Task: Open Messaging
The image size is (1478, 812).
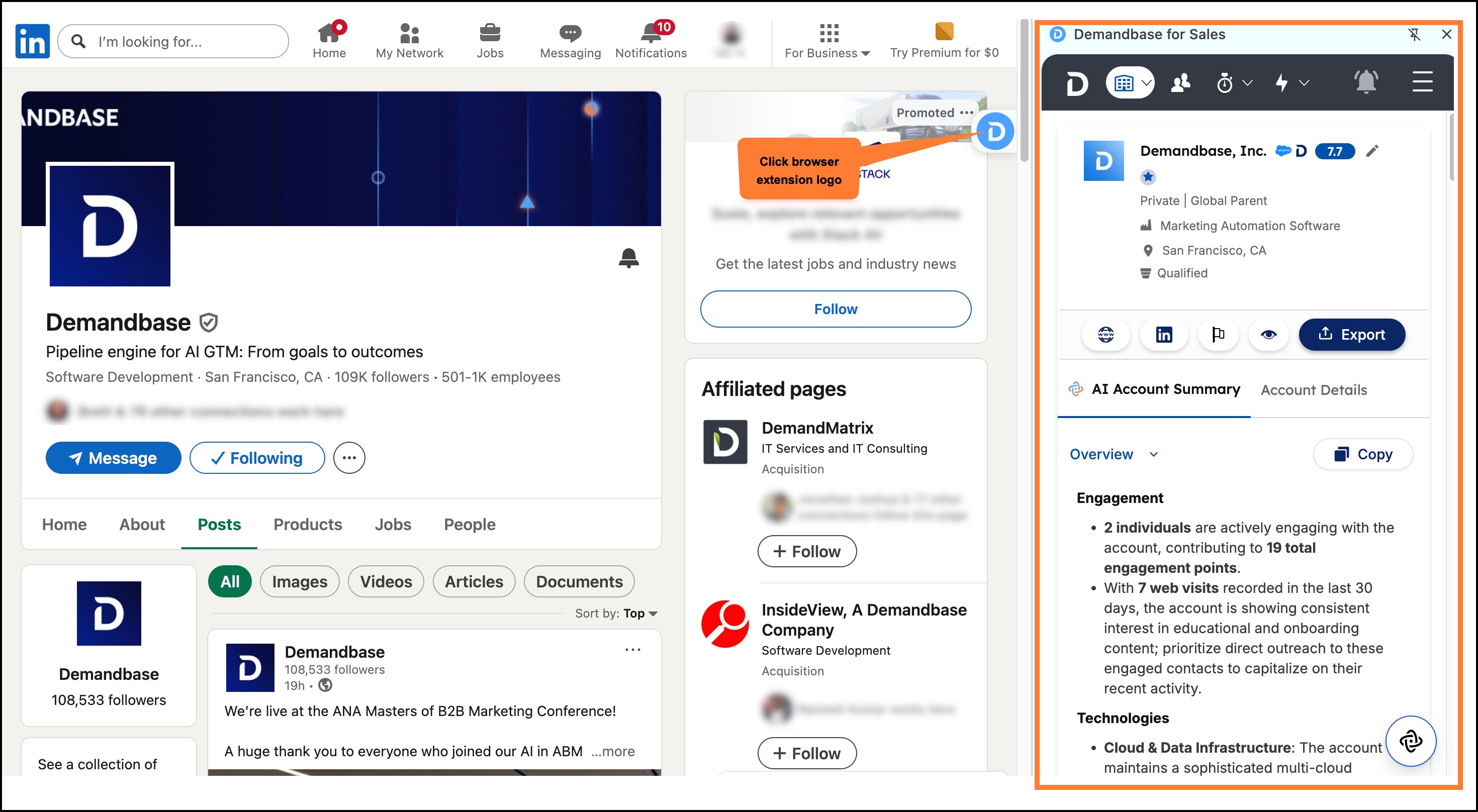Action: pos(570,40)
